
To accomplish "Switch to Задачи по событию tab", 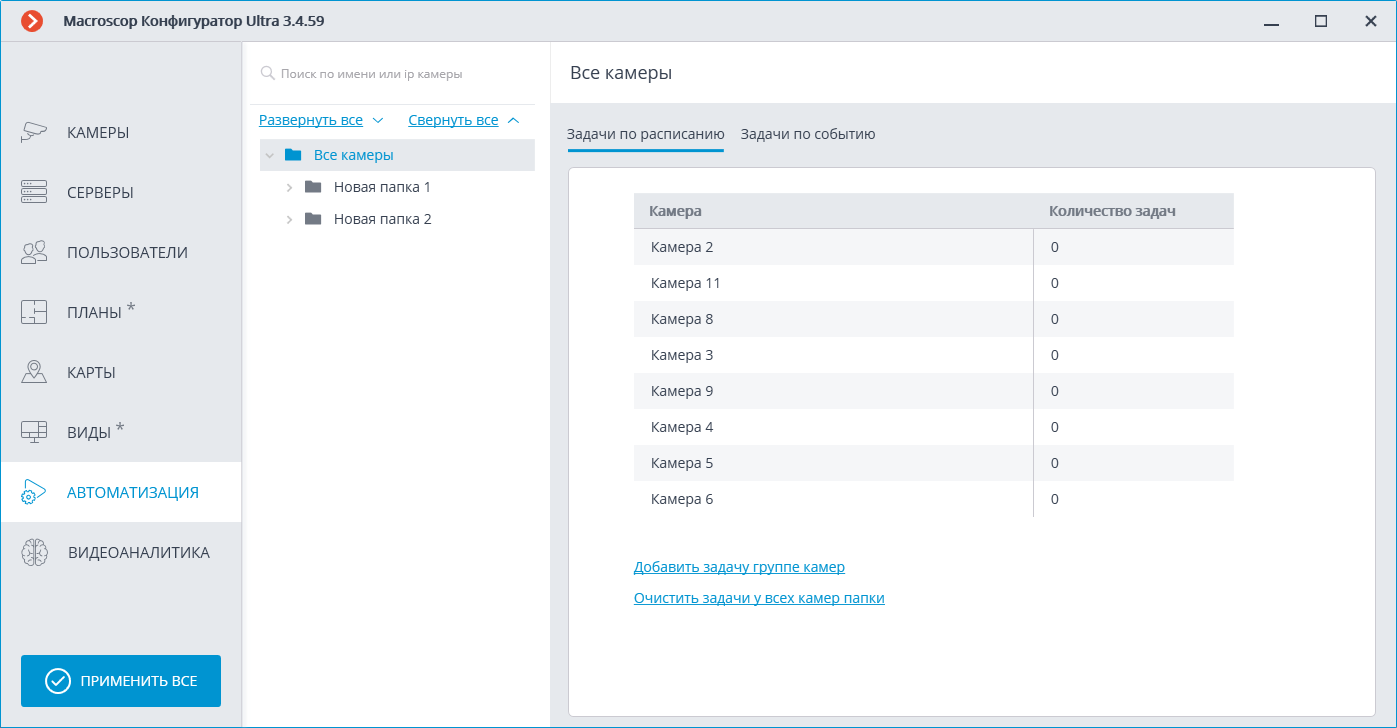I will point(808,134).
